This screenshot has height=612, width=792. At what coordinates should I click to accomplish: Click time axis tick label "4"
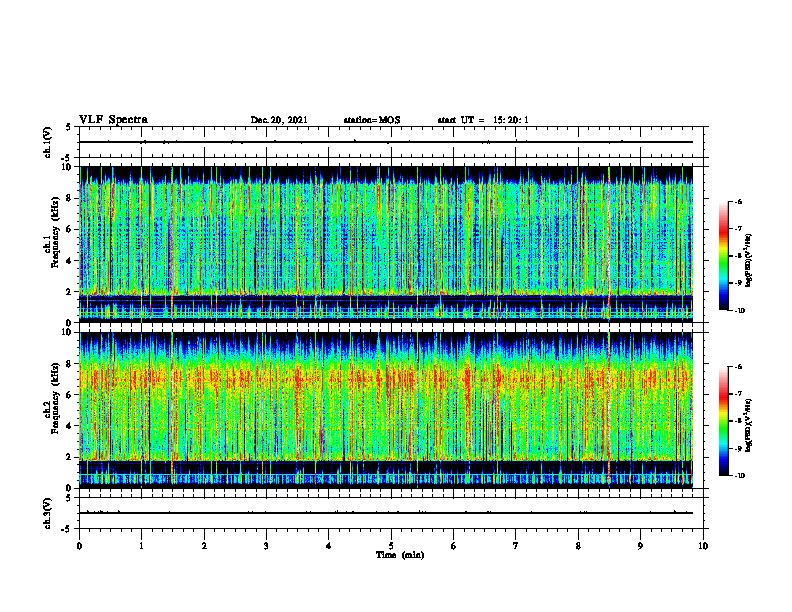point(329,546)
